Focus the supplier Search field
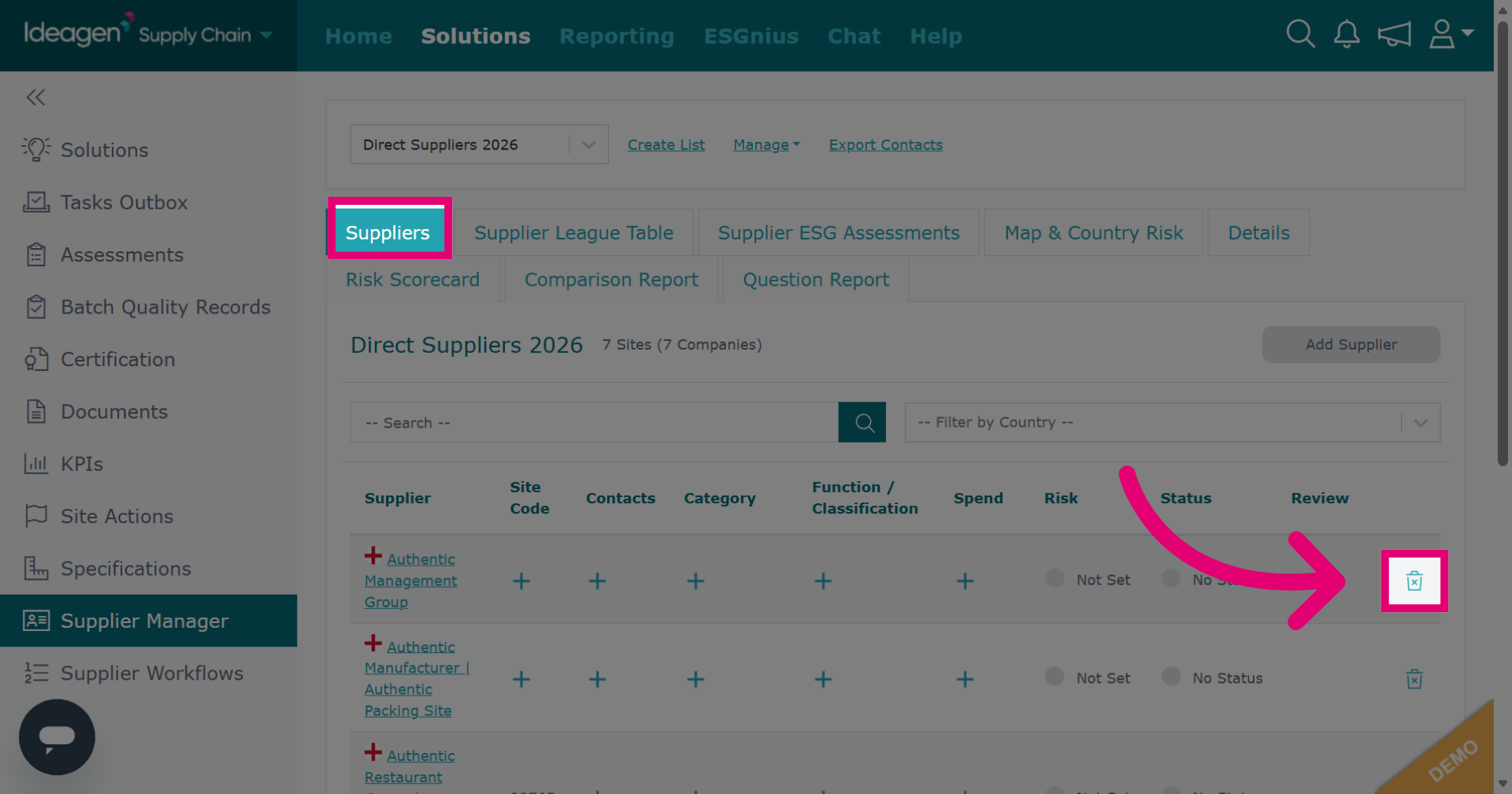This screenshot has width=1512, height=794. [595, 422]
